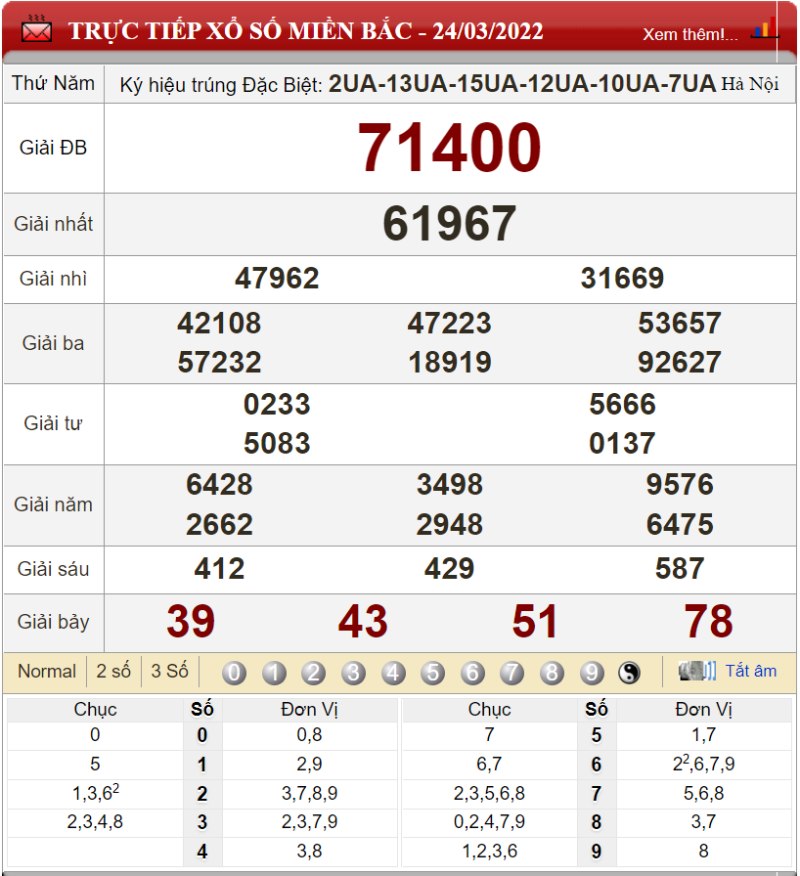Click Chục value '2,3,5,6,8' in row 7
This screenshot has width=800, height=876.
click(489, 793)
